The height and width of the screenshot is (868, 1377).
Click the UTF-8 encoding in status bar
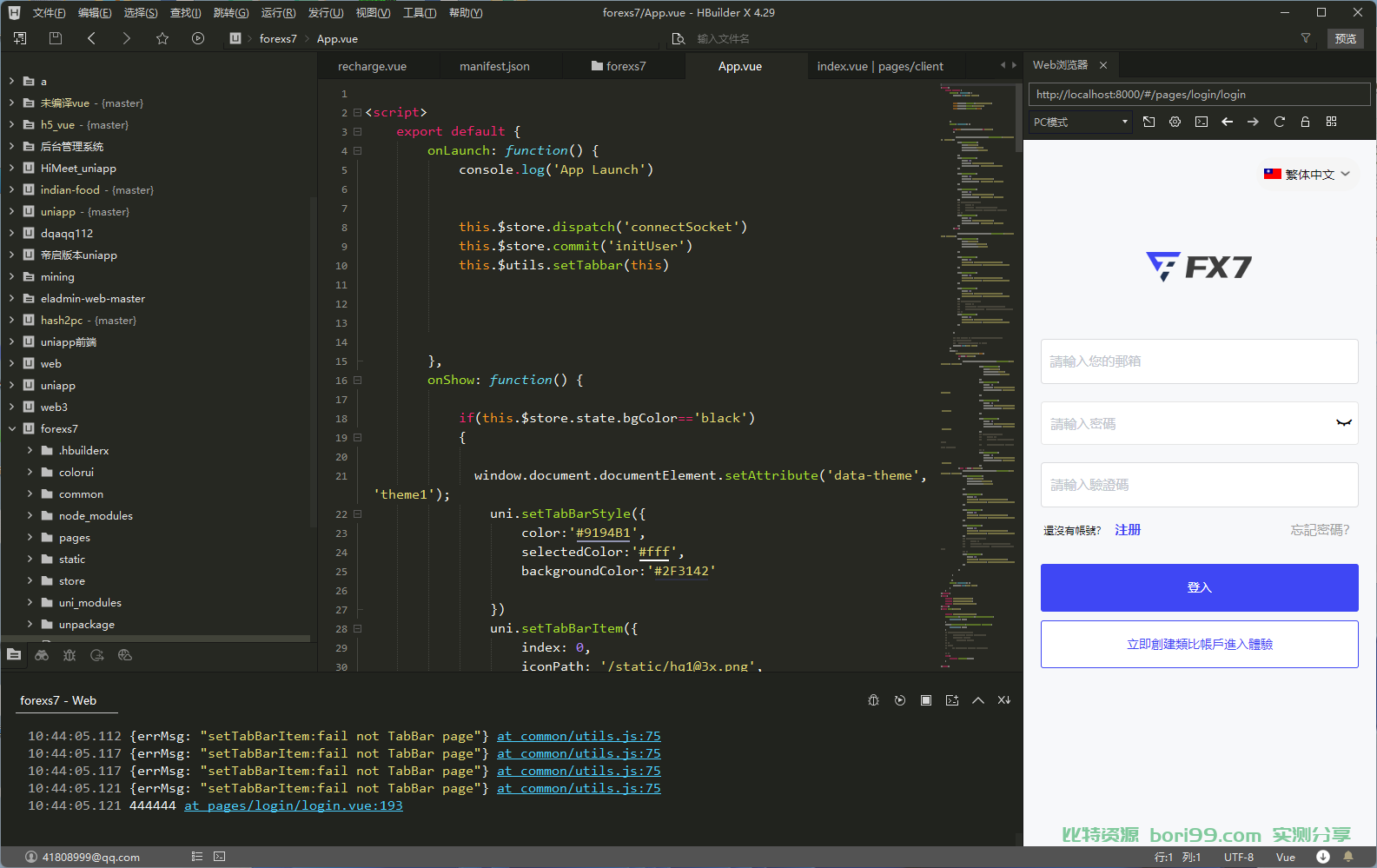pos(1239,857)
